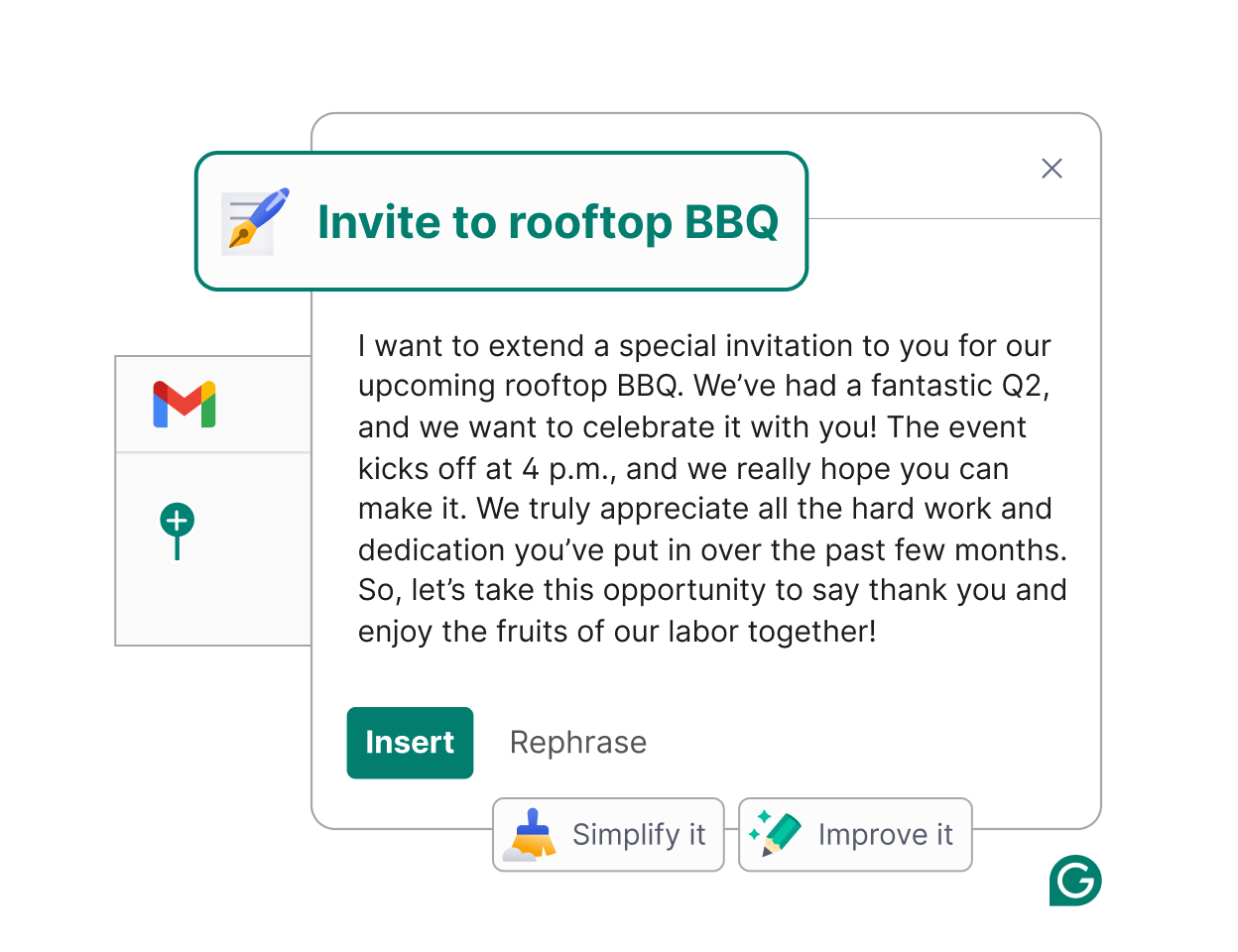Click the green Insert button
This screenshot has width=1238, height=952.
(x=410, y=743)
